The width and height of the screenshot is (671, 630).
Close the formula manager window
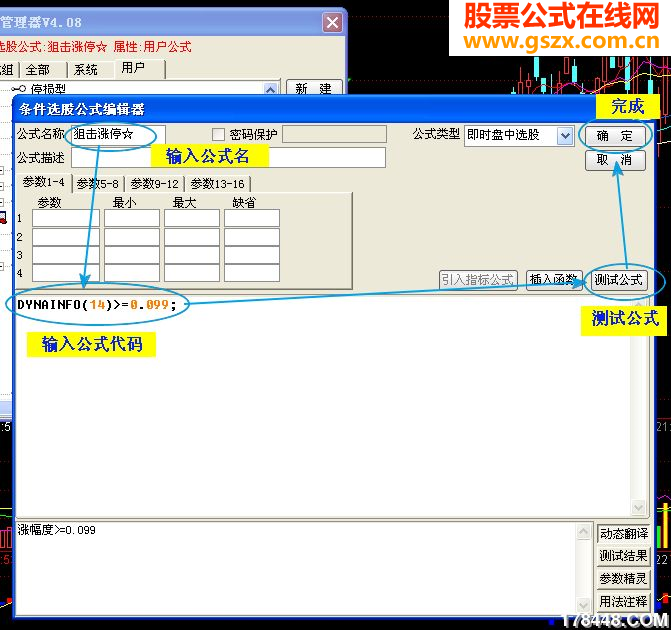(333, 22)
